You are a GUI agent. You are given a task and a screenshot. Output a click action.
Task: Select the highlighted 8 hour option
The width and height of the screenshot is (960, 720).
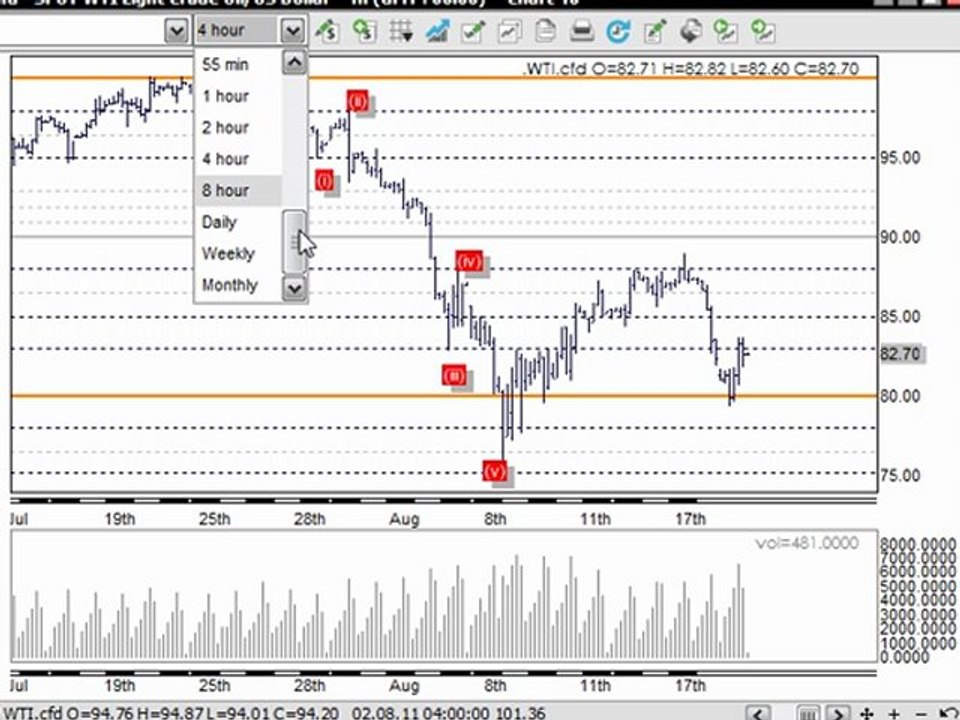(x=238, y=190)
